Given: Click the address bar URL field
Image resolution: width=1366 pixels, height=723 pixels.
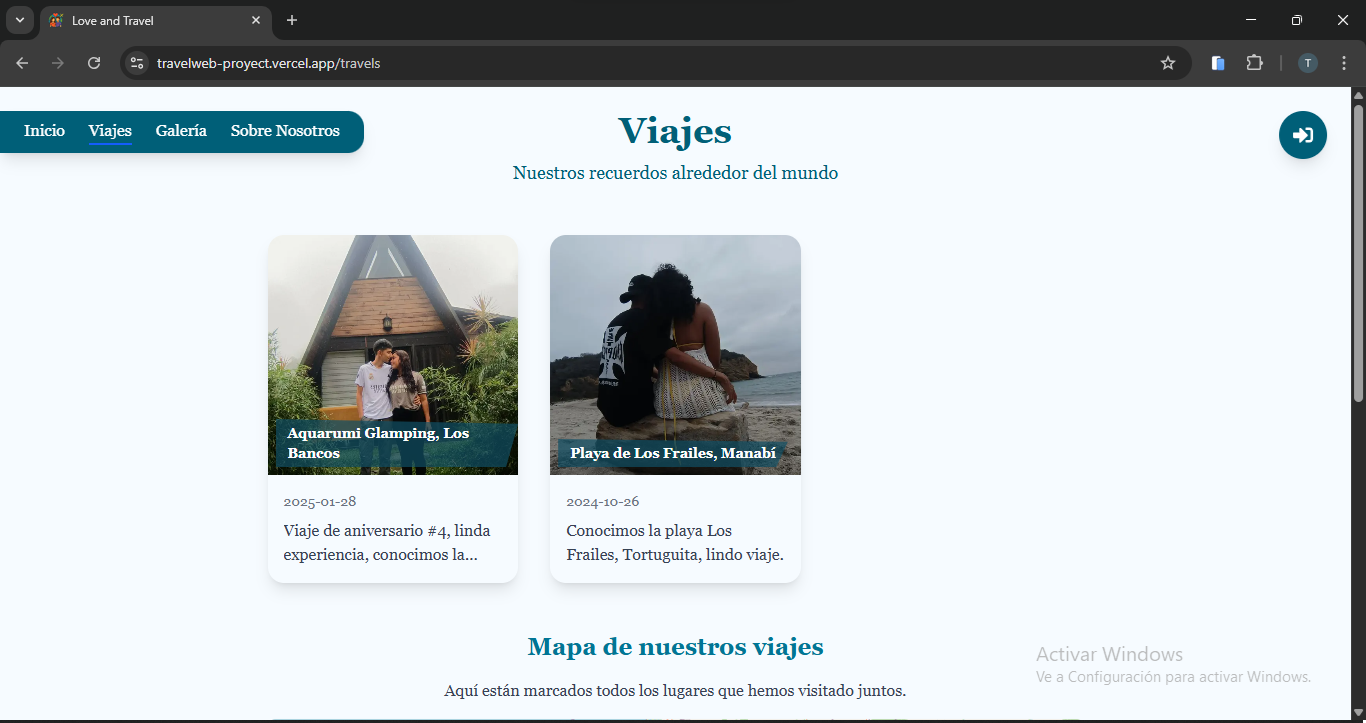Looking at the screenshot, I should tap(640, 63).
